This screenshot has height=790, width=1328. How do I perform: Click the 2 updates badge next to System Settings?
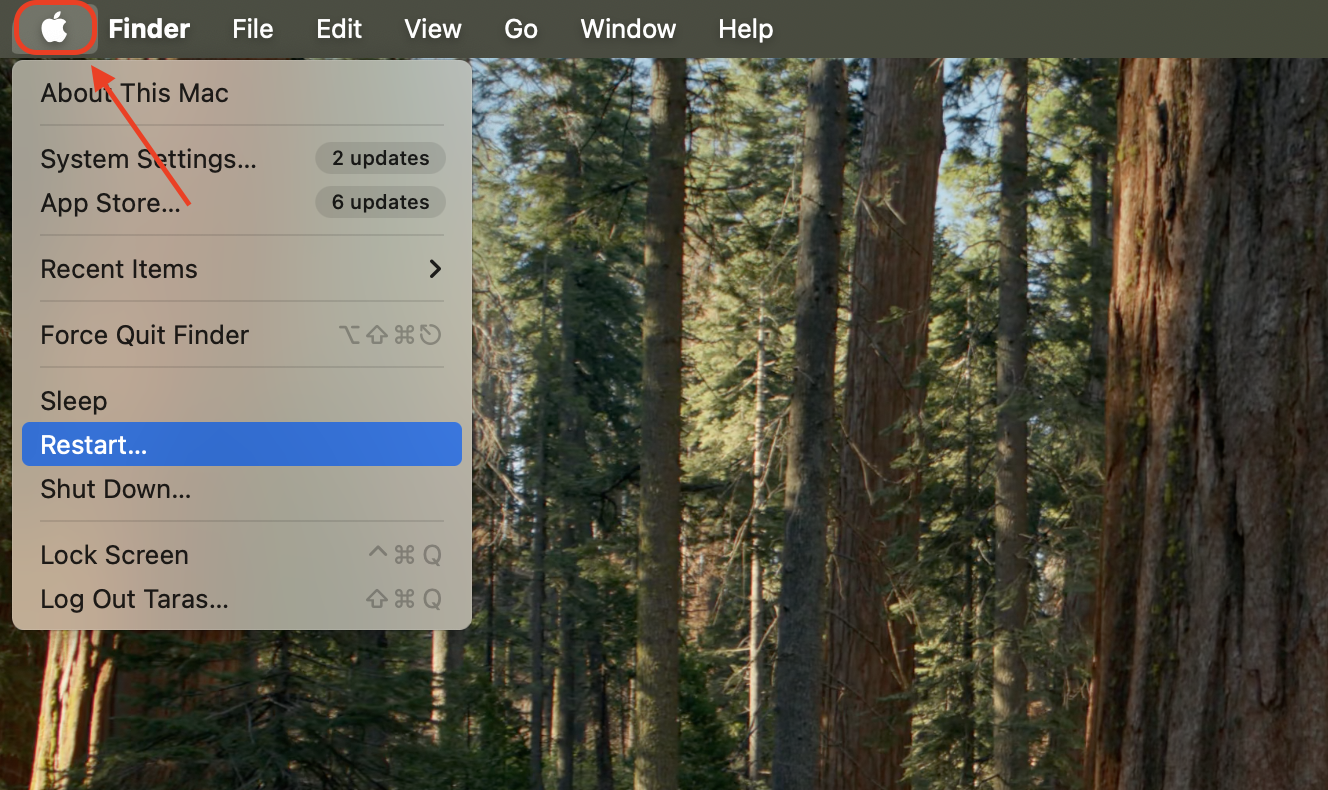tap(380, 158)
